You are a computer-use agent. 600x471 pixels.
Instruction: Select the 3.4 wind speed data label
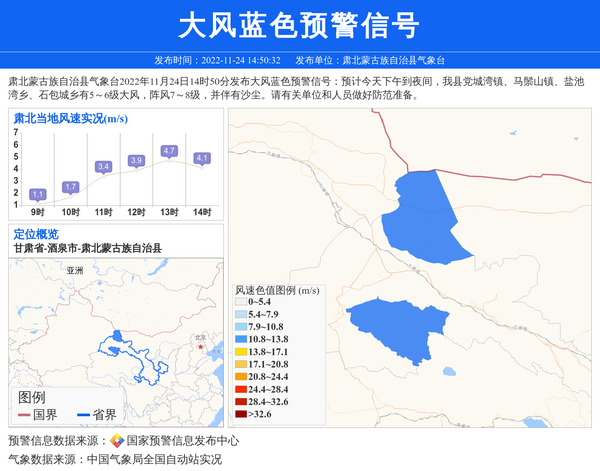[x=103, y=166]
